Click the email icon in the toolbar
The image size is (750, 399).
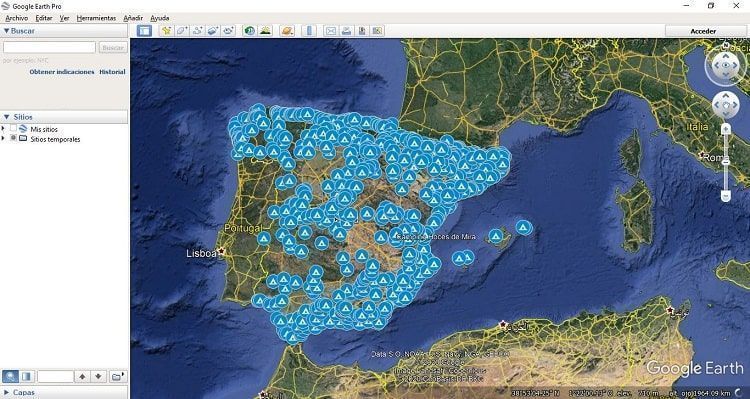[x=331, y=31]
